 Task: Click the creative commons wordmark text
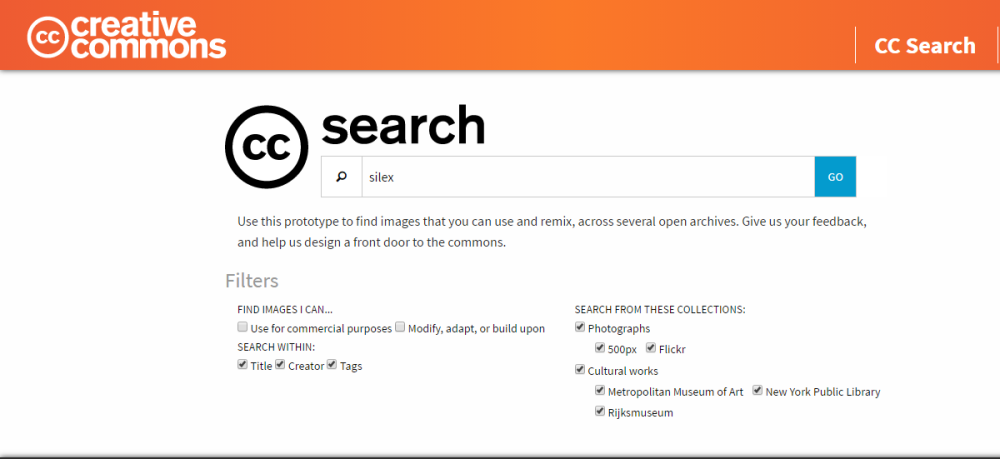point(149,36)
